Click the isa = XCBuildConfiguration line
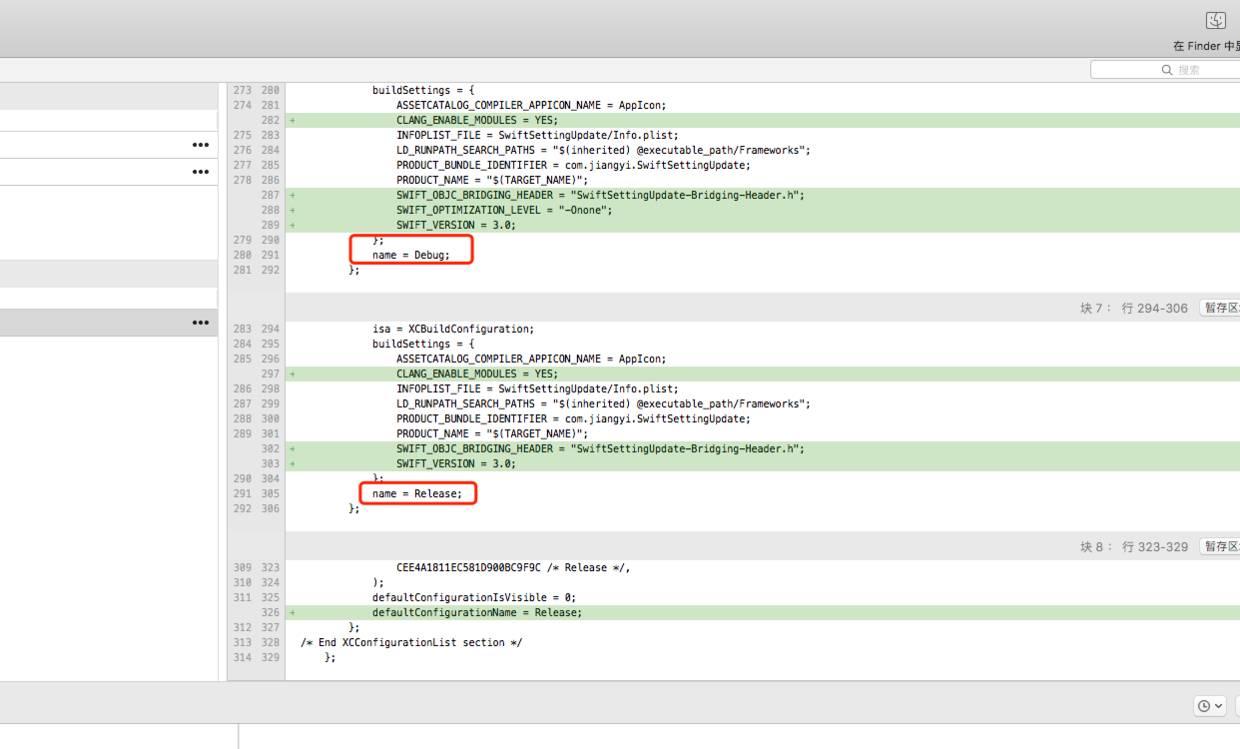The image size is (1240, 749). point(453,329)
